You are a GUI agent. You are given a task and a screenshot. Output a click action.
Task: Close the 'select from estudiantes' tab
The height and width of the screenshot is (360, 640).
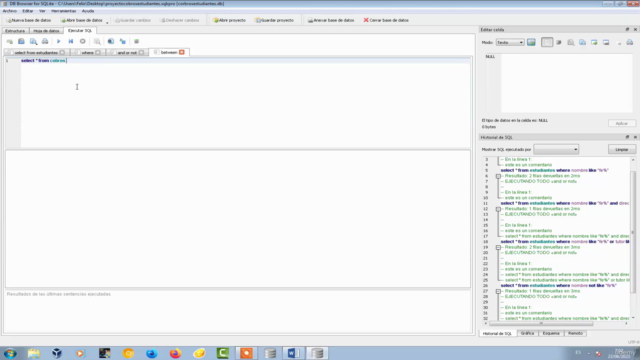(62, 52)
